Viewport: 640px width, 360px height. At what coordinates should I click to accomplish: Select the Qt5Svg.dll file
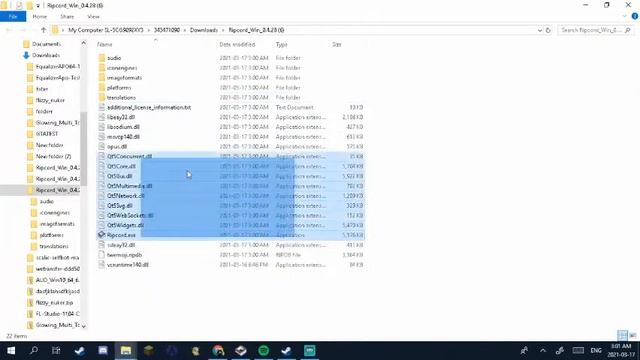pyautogui.click(x=120, y=206)
